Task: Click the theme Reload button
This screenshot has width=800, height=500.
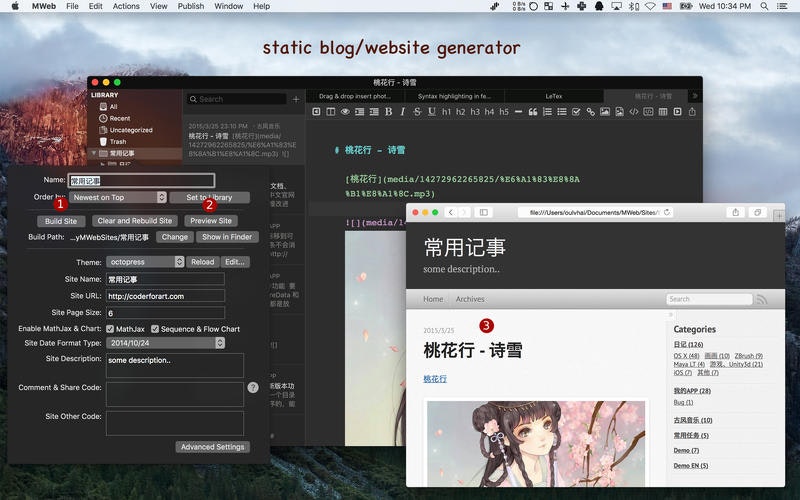Action: tap(203, 262)
